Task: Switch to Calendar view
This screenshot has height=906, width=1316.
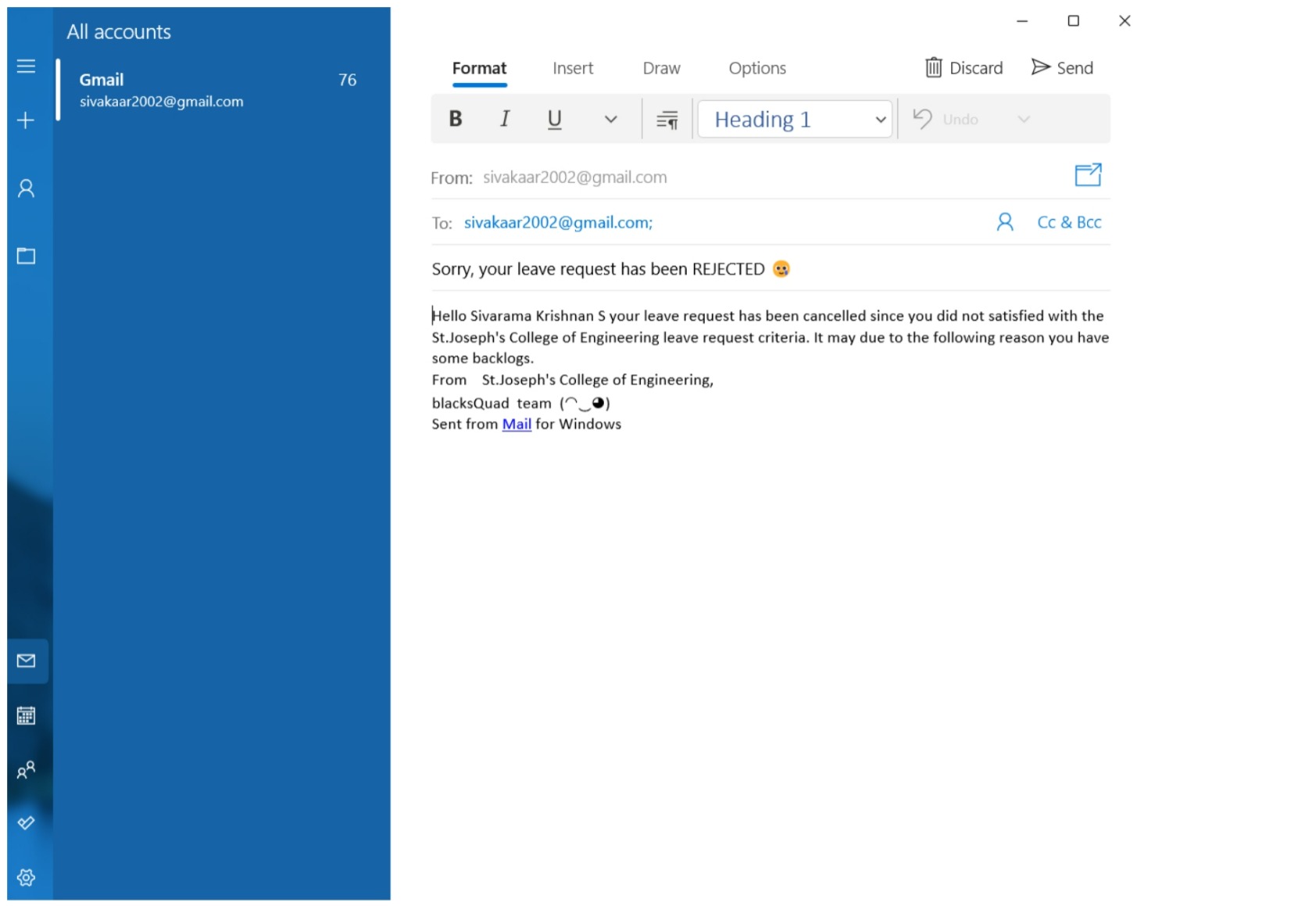Action: coord(27,715)
